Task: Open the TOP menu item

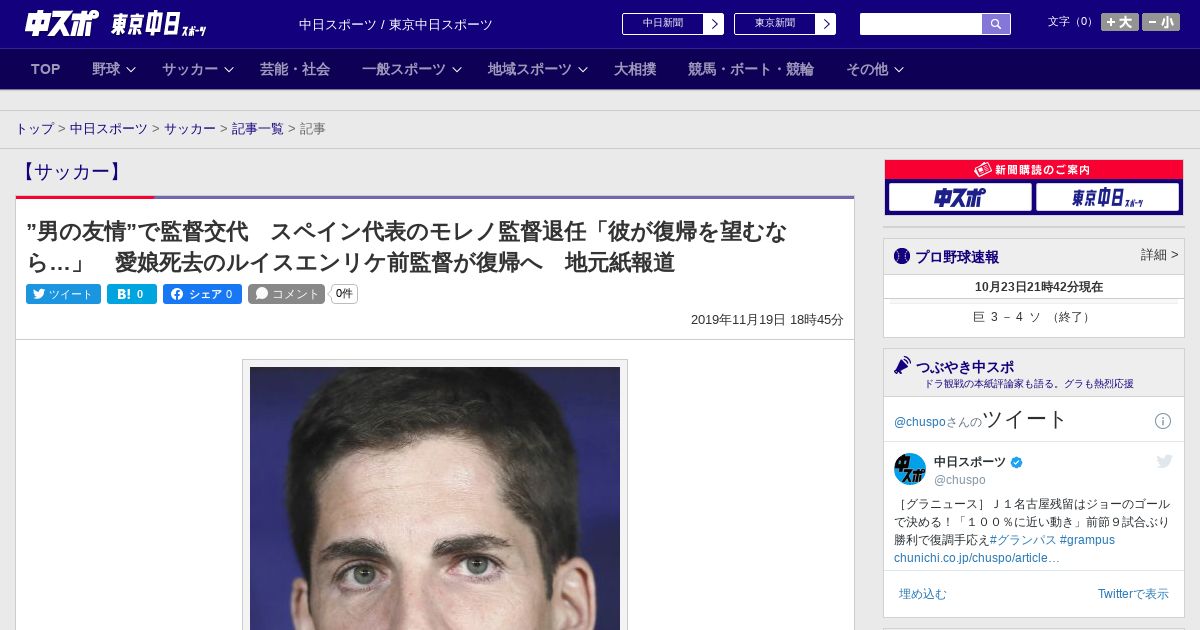Action: point(46,69)
